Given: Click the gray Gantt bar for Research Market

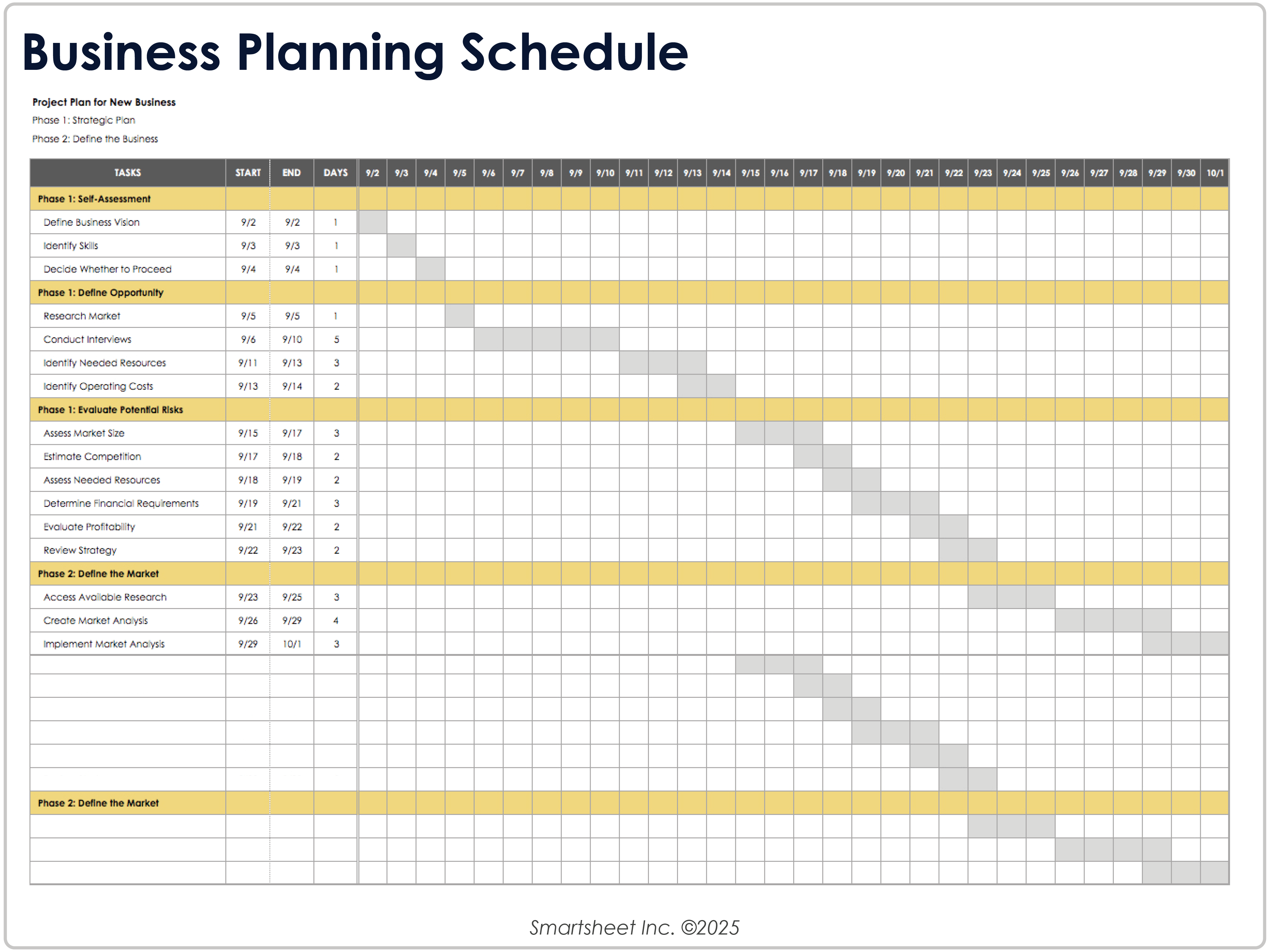Looking at the screenshot, I should (459, 316).
